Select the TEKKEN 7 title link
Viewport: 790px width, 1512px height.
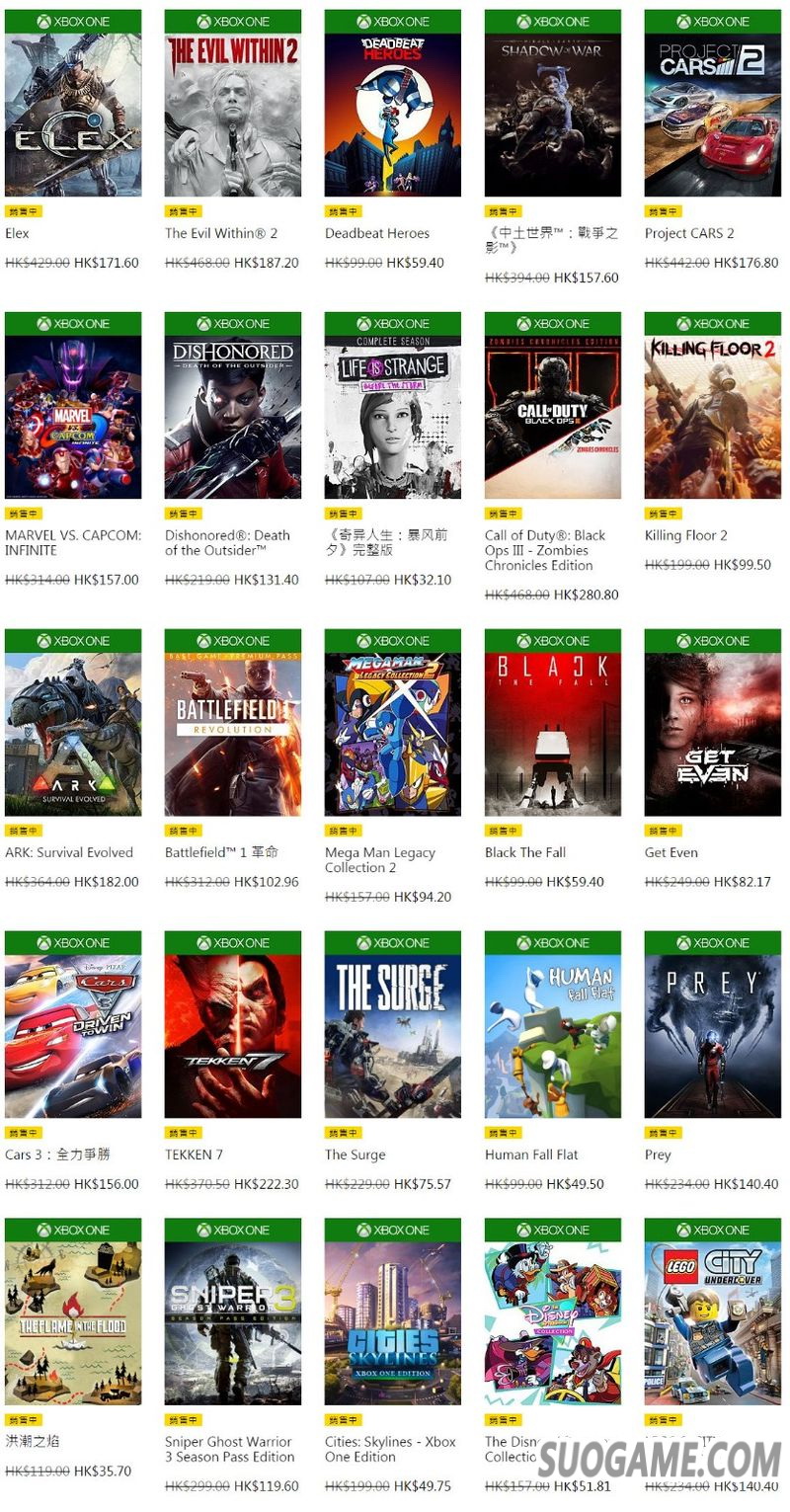pyautogui.click(x=194, y=1155)
